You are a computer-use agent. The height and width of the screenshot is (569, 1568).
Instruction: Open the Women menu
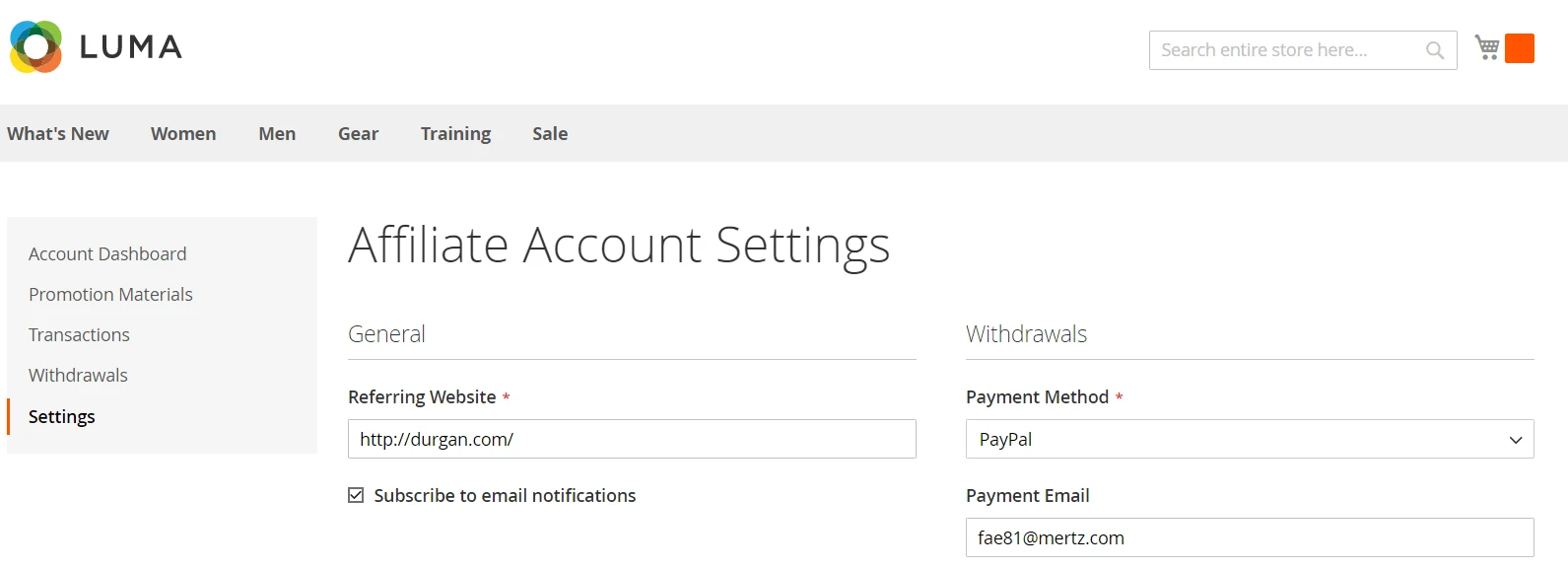click(183, 133)
